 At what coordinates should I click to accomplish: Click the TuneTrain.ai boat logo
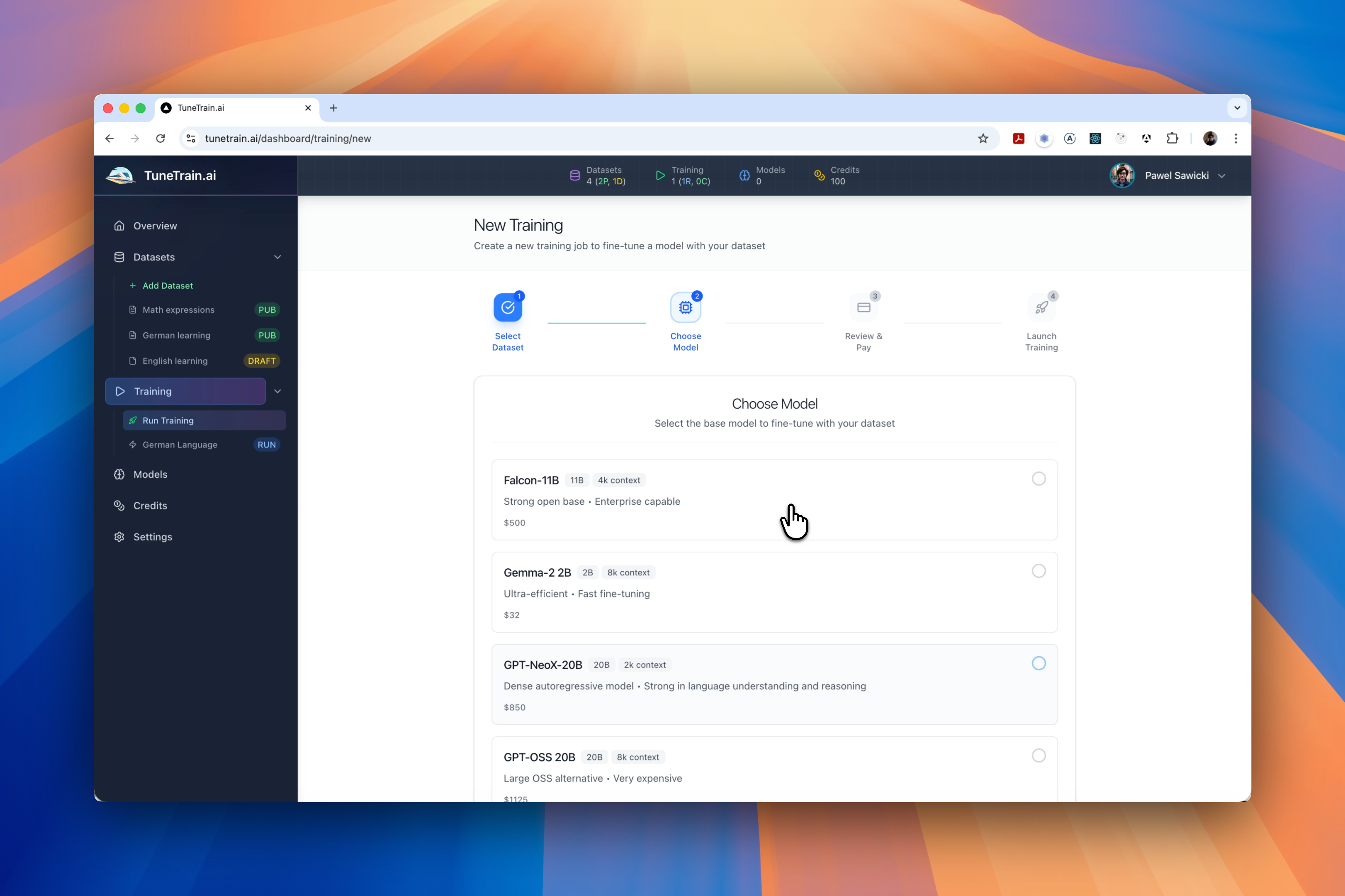pyautogui.click(x=119, y=175)
